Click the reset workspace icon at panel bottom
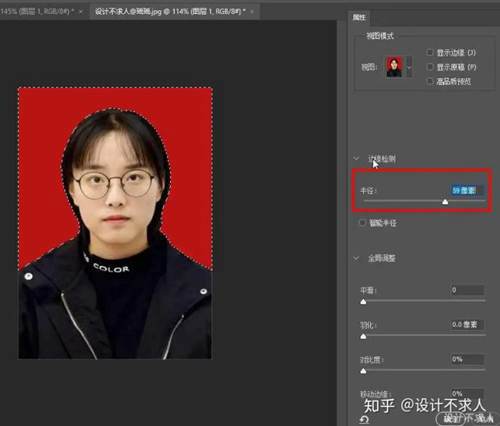 364,420
